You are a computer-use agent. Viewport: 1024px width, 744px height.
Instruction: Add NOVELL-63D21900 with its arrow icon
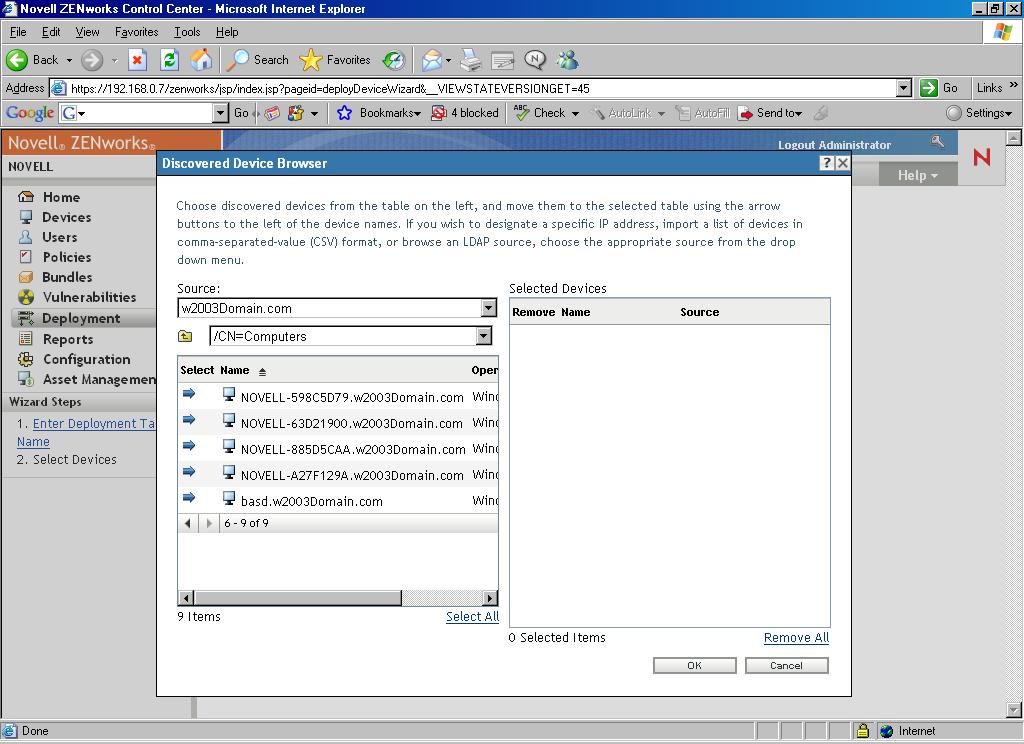click(x=189, y=419)
